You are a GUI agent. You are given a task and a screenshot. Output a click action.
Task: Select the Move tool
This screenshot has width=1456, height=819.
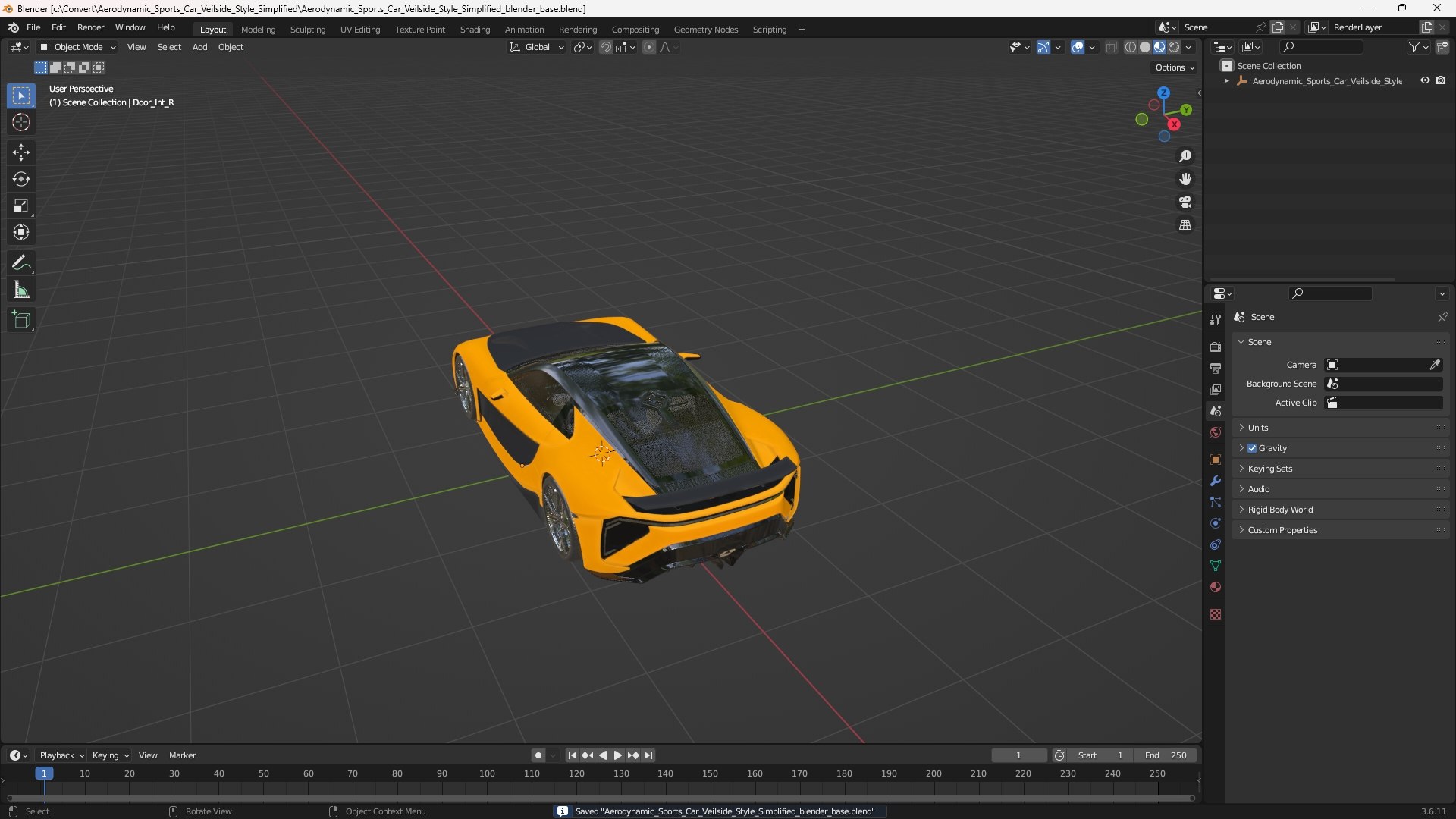(x=21, y=152)
